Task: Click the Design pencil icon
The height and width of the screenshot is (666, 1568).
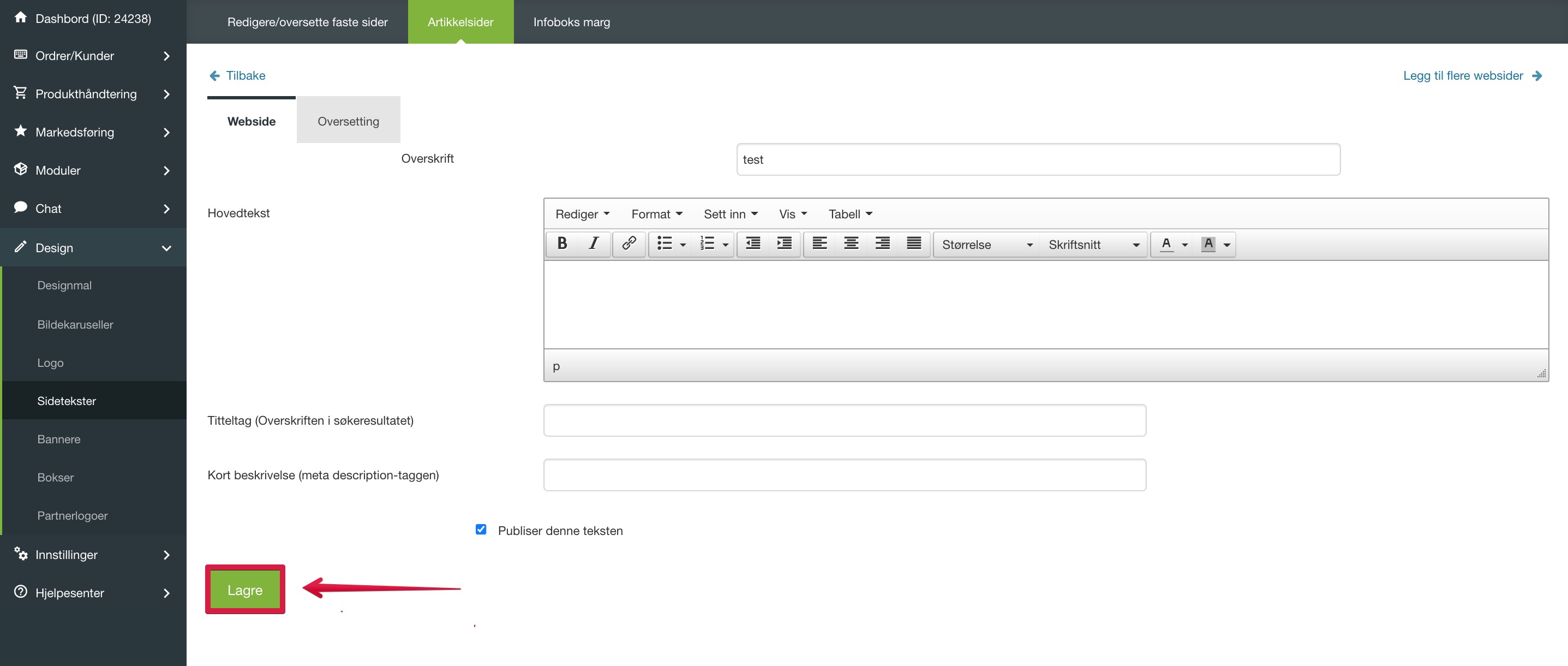Action: tap(20, 247)
